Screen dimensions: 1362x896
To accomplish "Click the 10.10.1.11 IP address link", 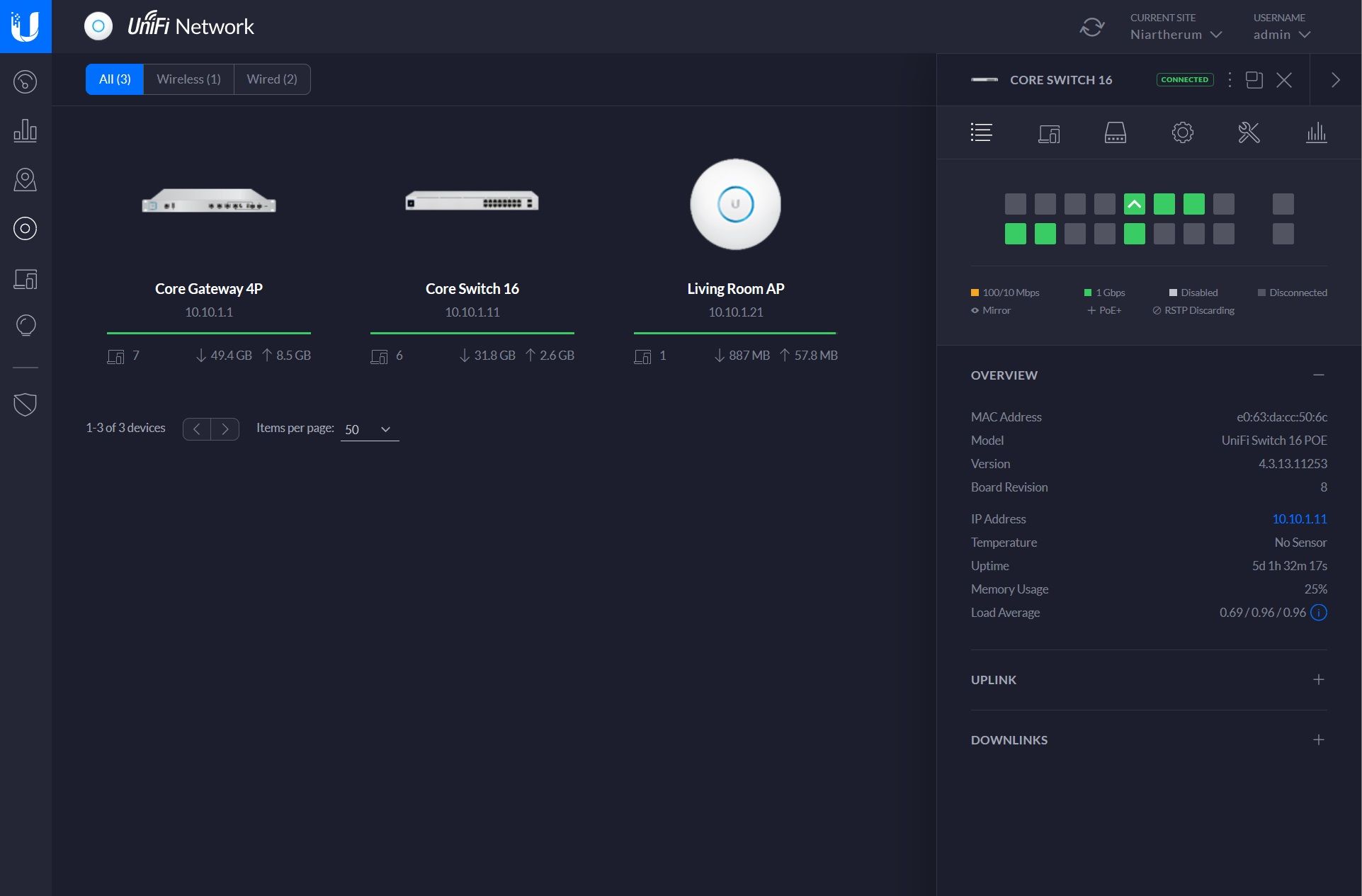I will coord(1299,518).
